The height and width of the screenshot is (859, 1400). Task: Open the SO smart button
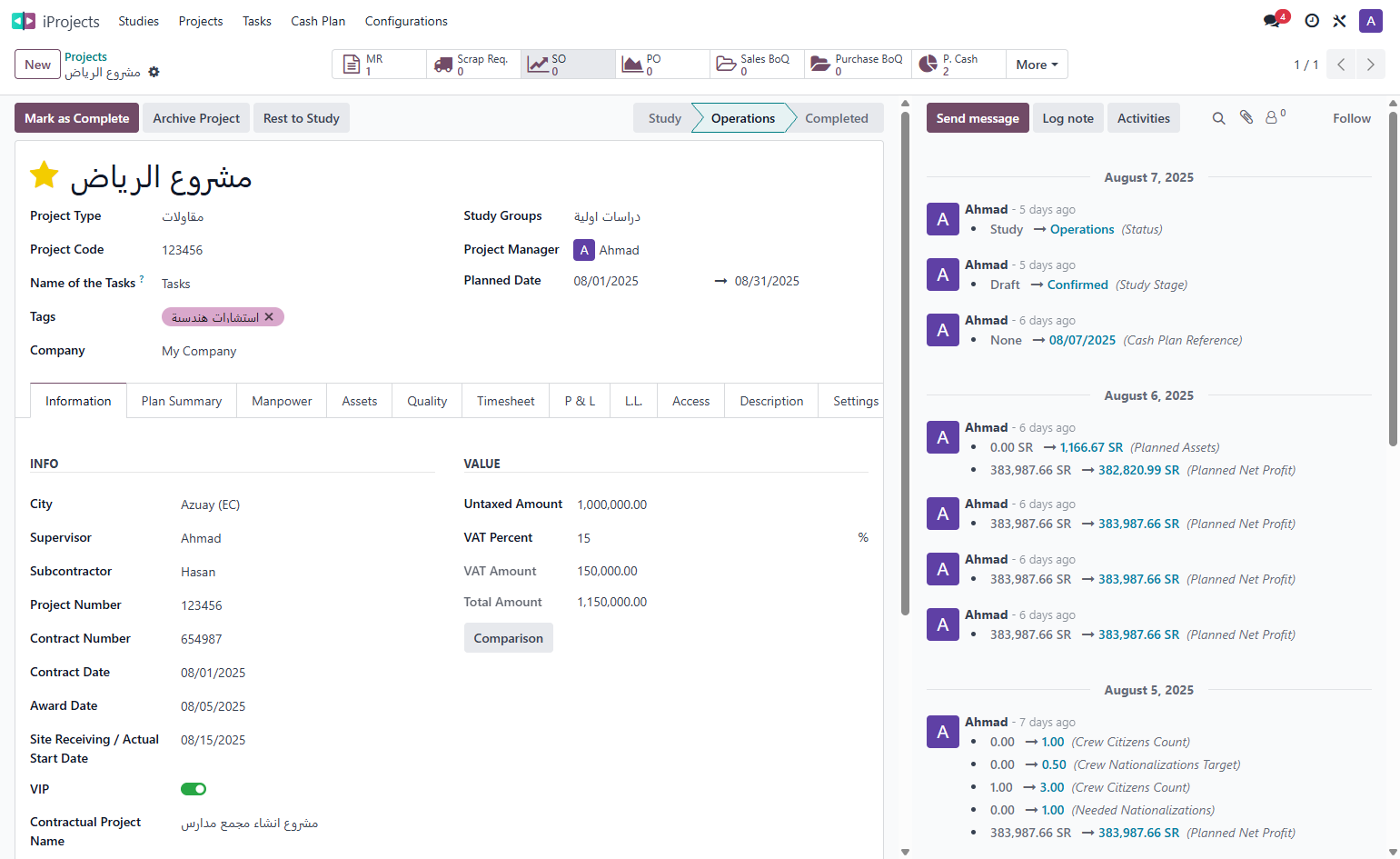pyautogui.click(x=569, y=65)
